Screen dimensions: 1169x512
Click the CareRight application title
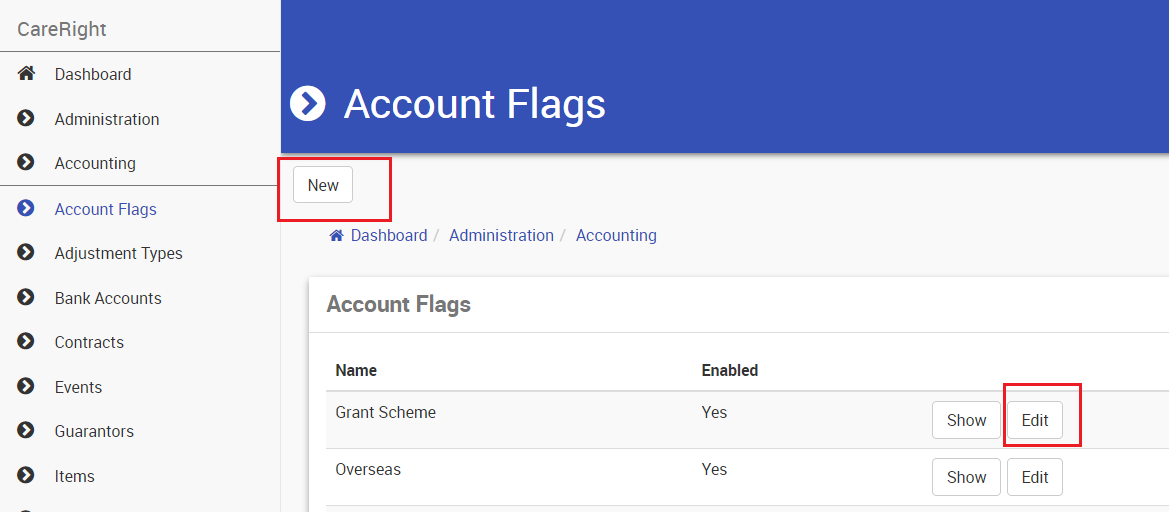(62, 29)
